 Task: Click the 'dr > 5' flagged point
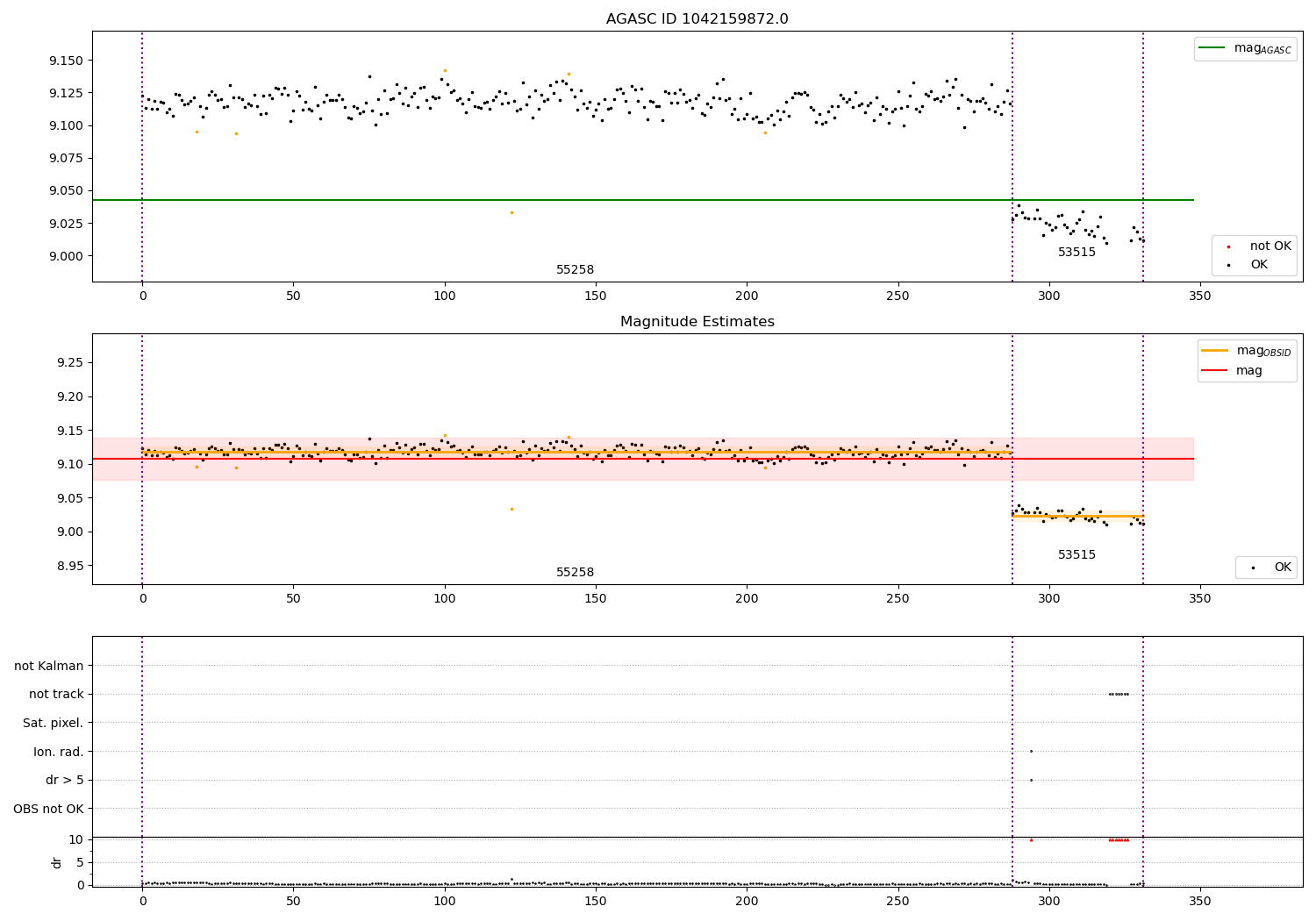click(x=1031, y=780)
